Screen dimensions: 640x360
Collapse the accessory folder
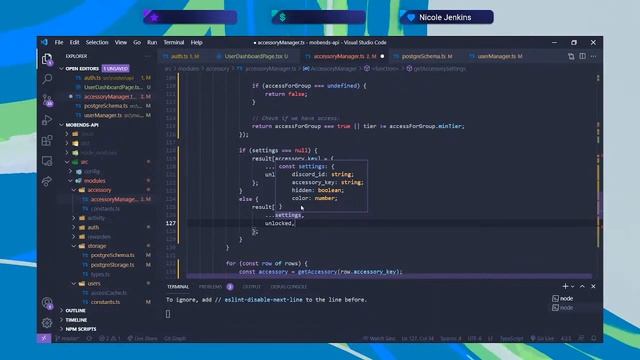click(74, 190)
